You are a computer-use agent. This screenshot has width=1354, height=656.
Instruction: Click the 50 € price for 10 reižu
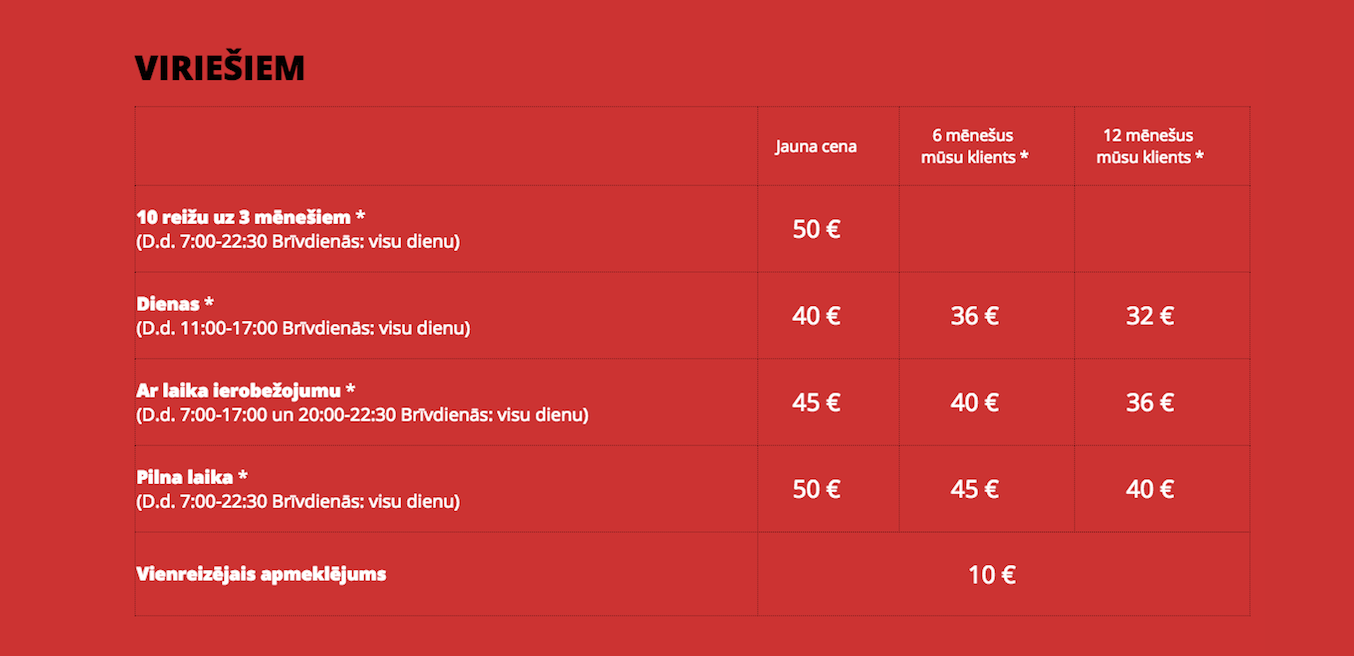[x=816, y=229]
